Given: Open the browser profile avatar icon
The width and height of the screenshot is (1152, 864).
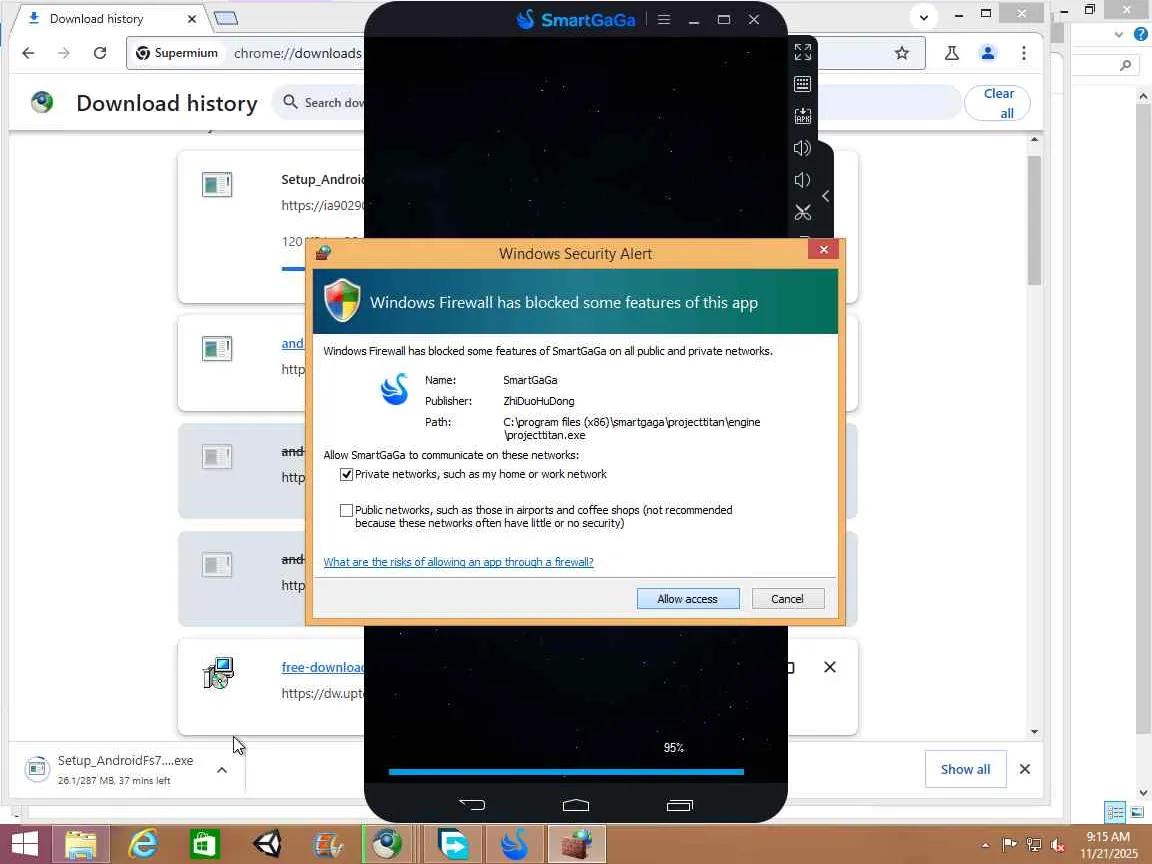Looking at the screenshot, I should tap(987, 53).
